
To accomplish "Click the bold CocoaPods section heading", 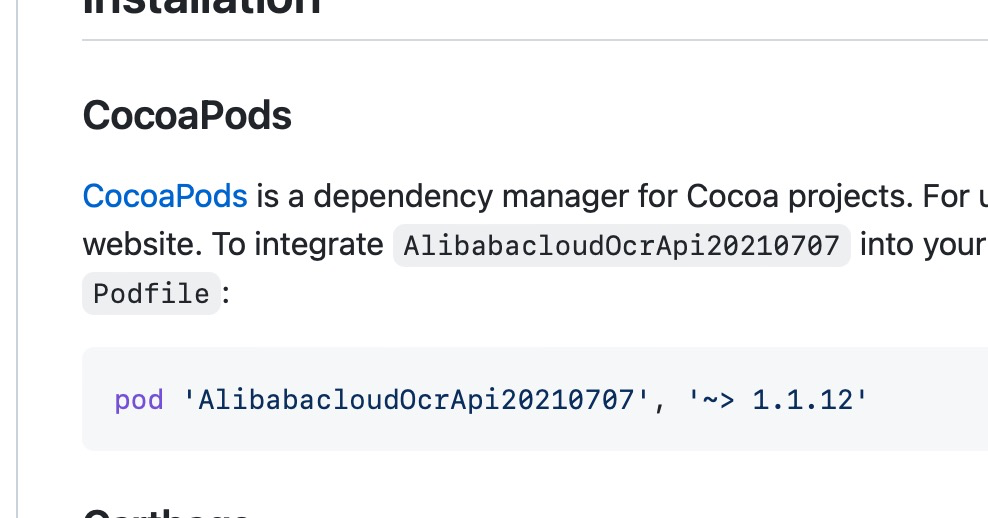I will (187, 116).
